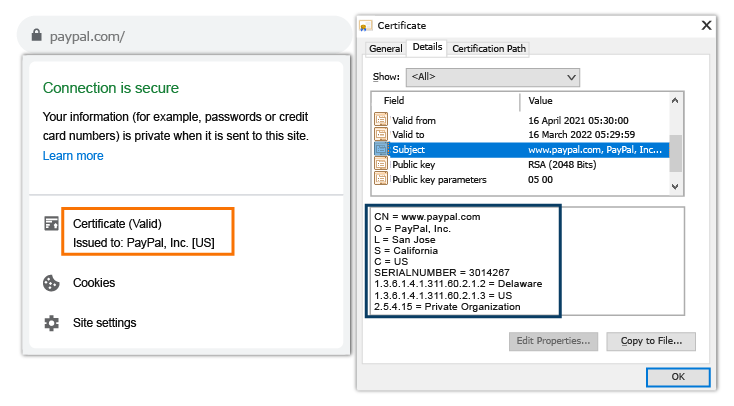Click the OK button
The width and height of the screenshot is (734, 406).
(x=678, y=377)
